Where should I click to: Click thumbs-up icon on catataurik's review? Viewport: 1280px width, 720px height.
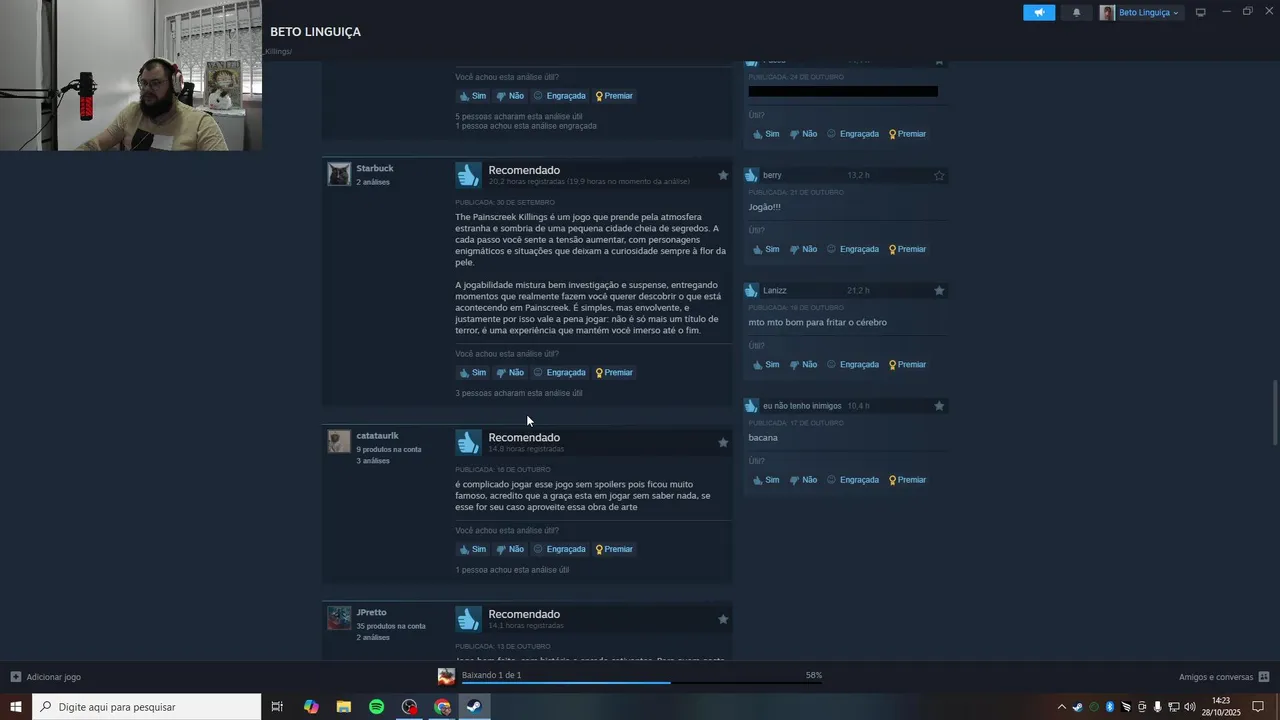468,442
